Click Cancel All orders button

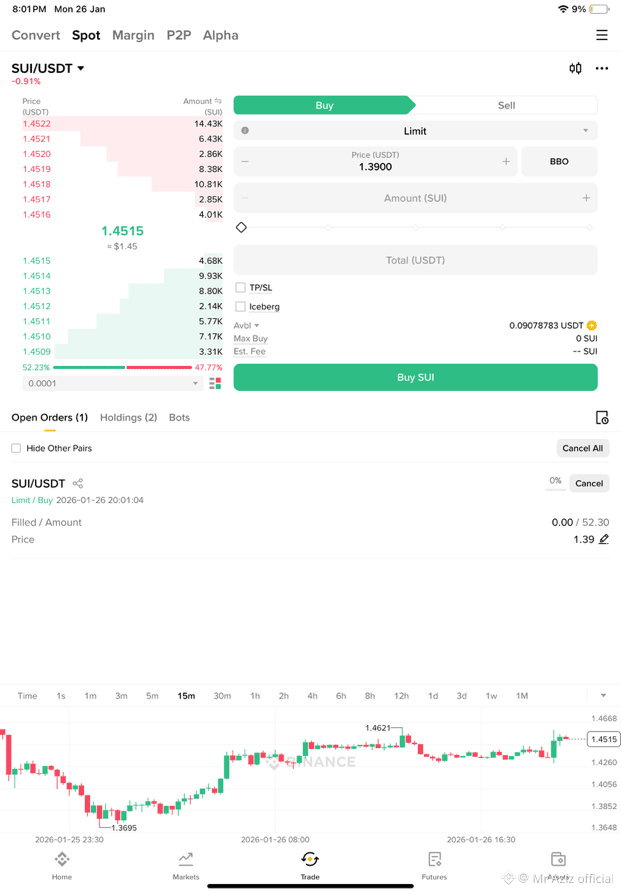(x=583, y=448)
